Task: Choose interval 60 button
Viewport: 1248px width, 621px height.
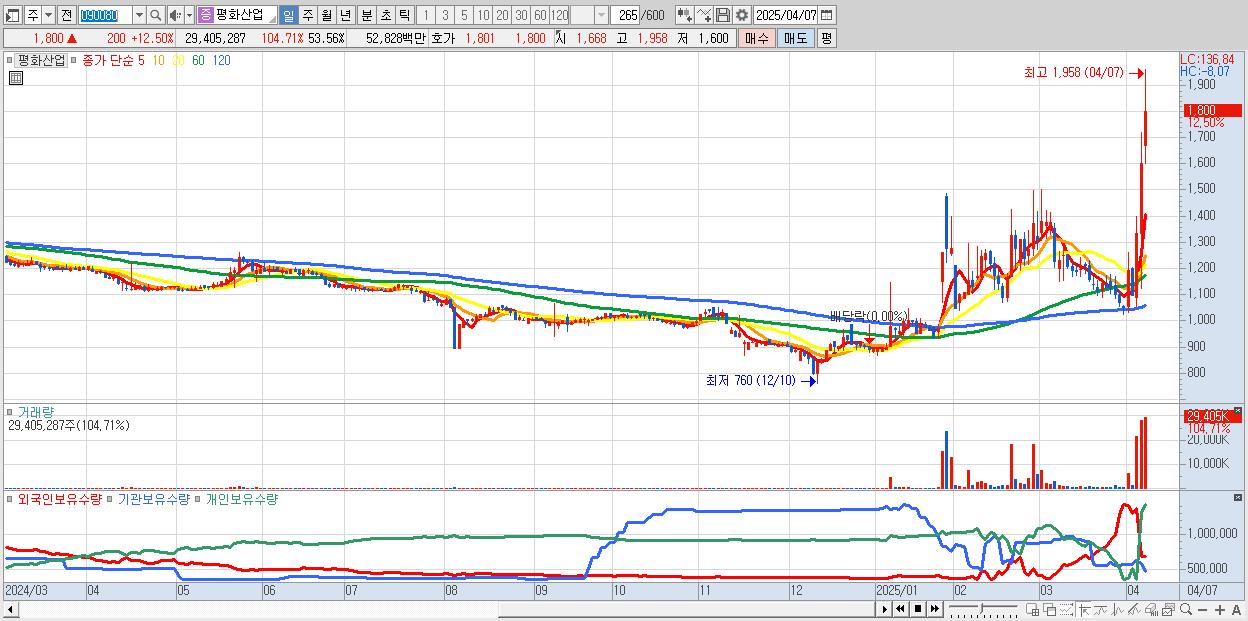Action: click(540, 15)
